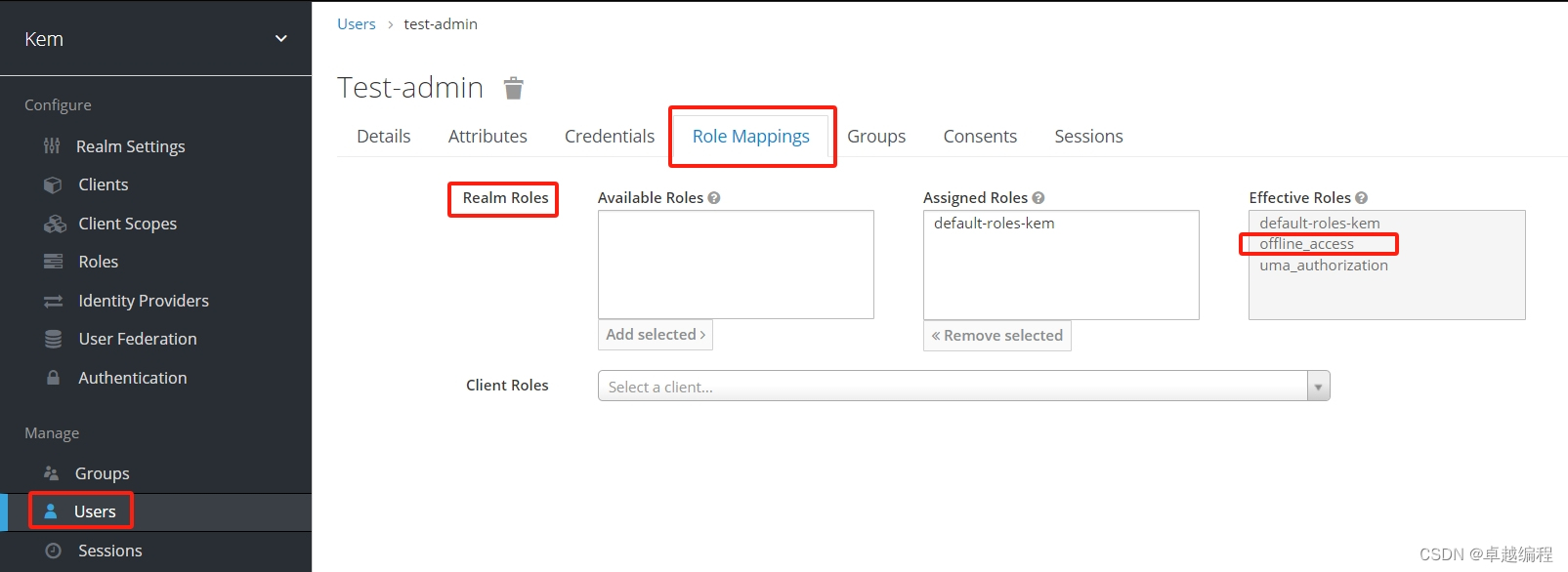
Task: Click the trash icon beside Test-admin
Action: point(514,89)
